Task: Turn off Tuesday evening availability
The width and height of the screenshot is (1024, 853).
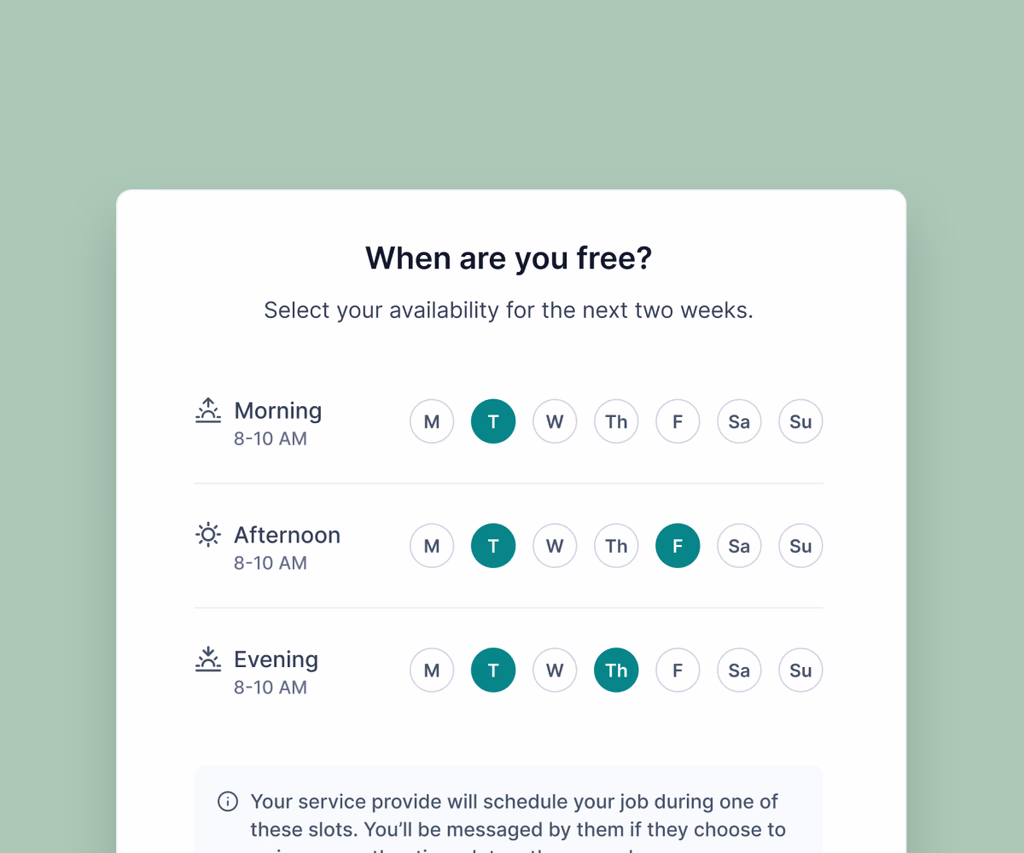Action: 493,670
